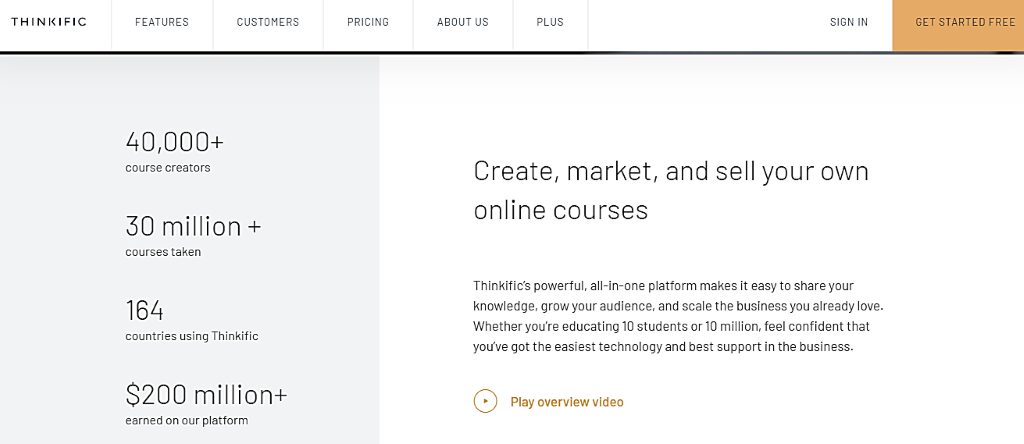Screen dimensions: 1024x444
Task: Click the Get Started Free button
Action: pyautogui.click(x=958, y=25)
